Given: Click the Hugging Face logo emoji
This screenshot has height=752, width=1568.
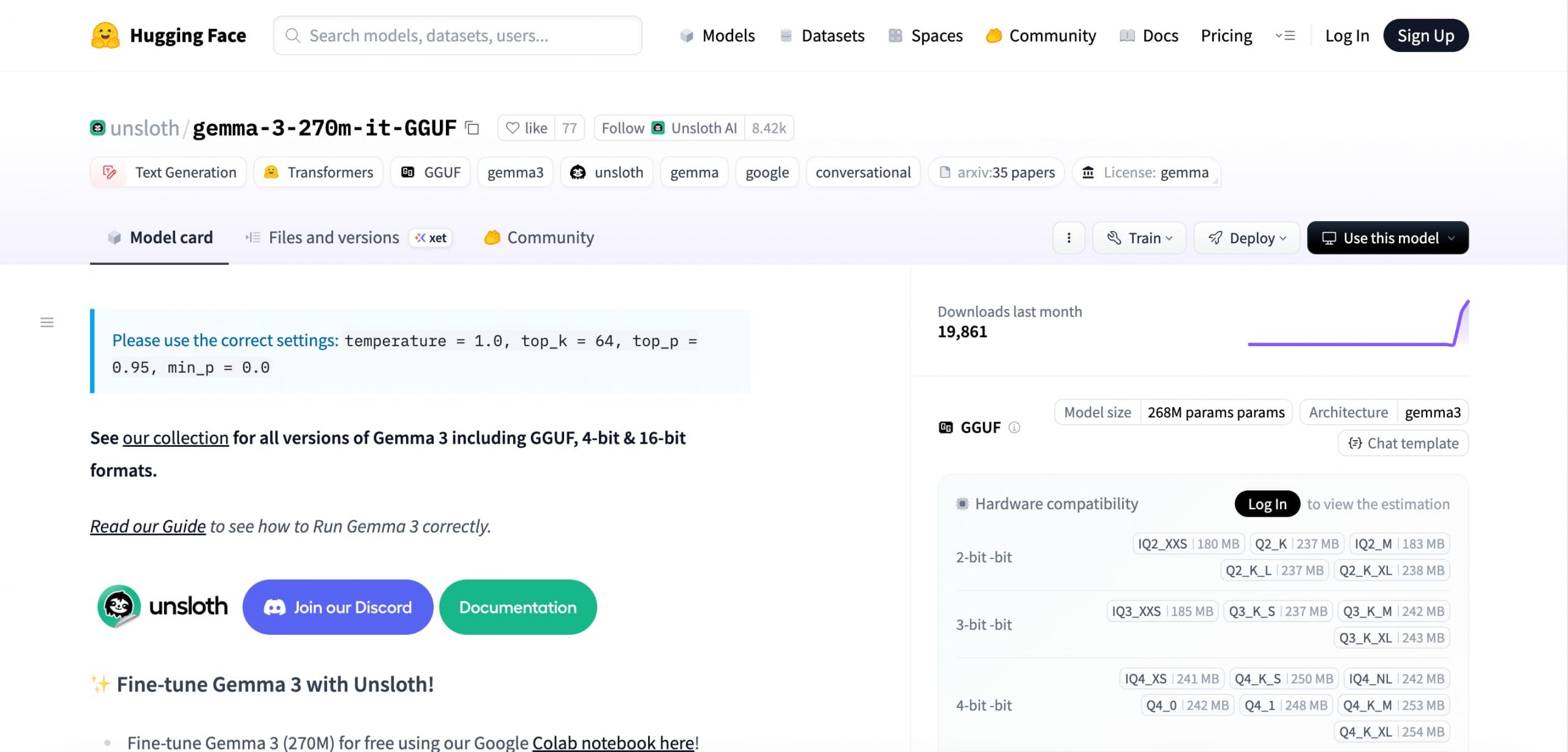Looking at the screenshot, I should (105, 36).
